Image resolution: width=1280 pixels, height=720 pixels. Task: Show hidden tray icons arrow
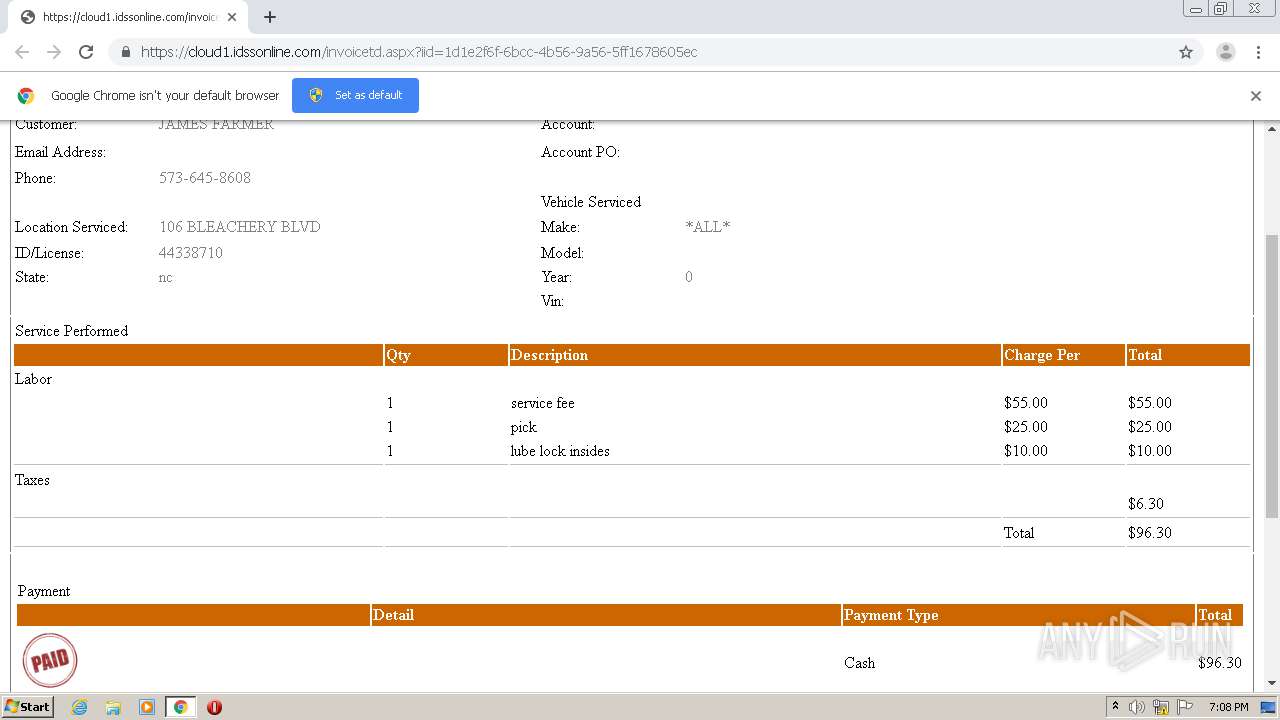point(1115,707)
